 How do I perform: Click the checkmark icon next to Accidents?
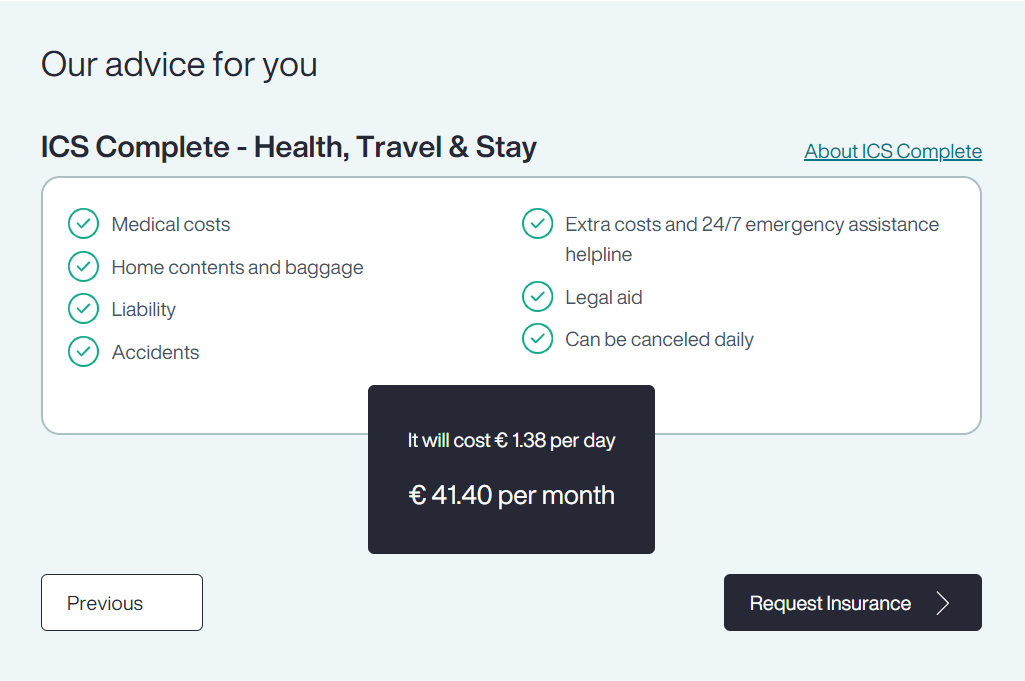[x=83, y=352]
